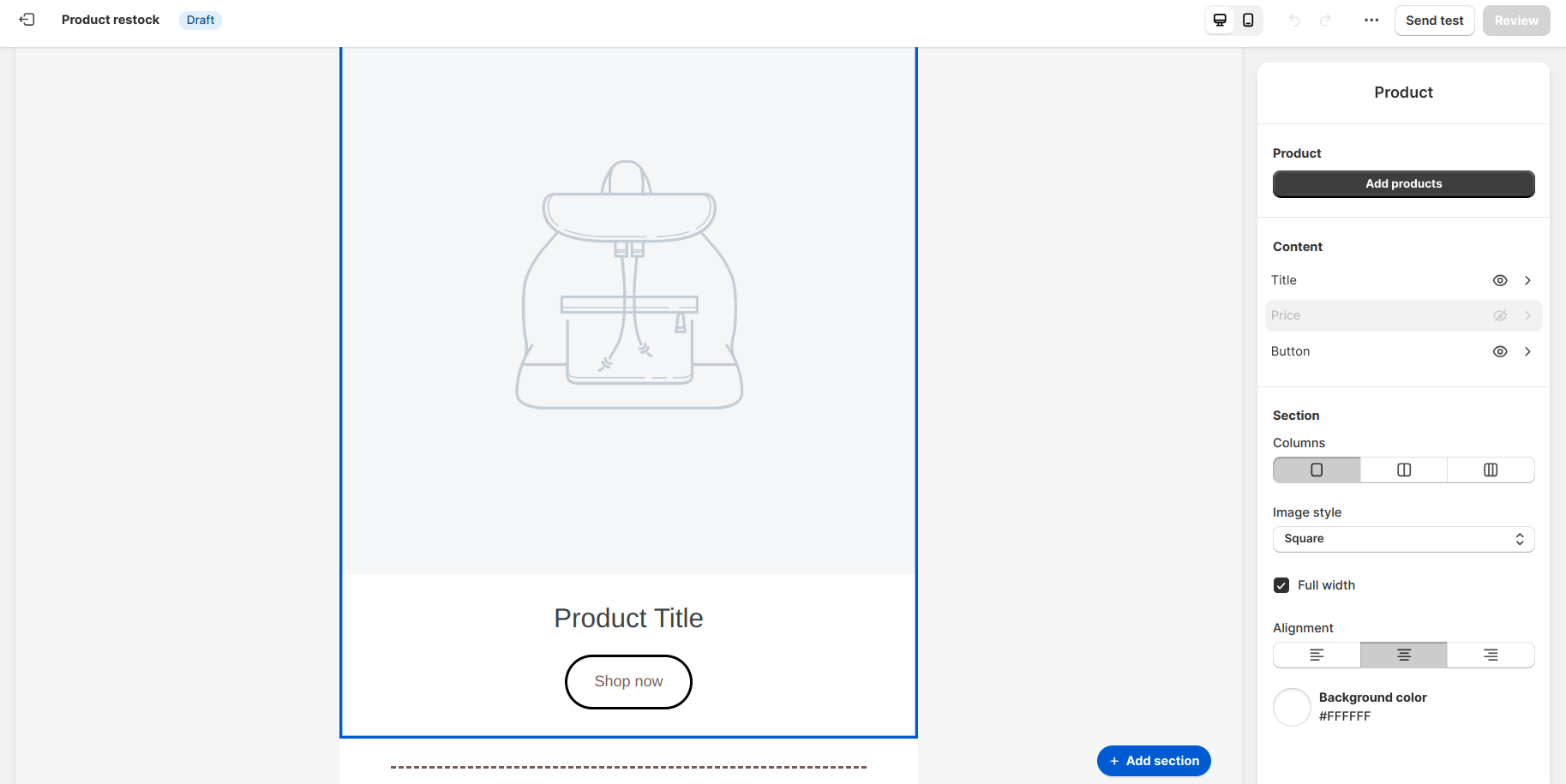Click the redo icon
The image size is (1566, 784).
click(1325, 20)
